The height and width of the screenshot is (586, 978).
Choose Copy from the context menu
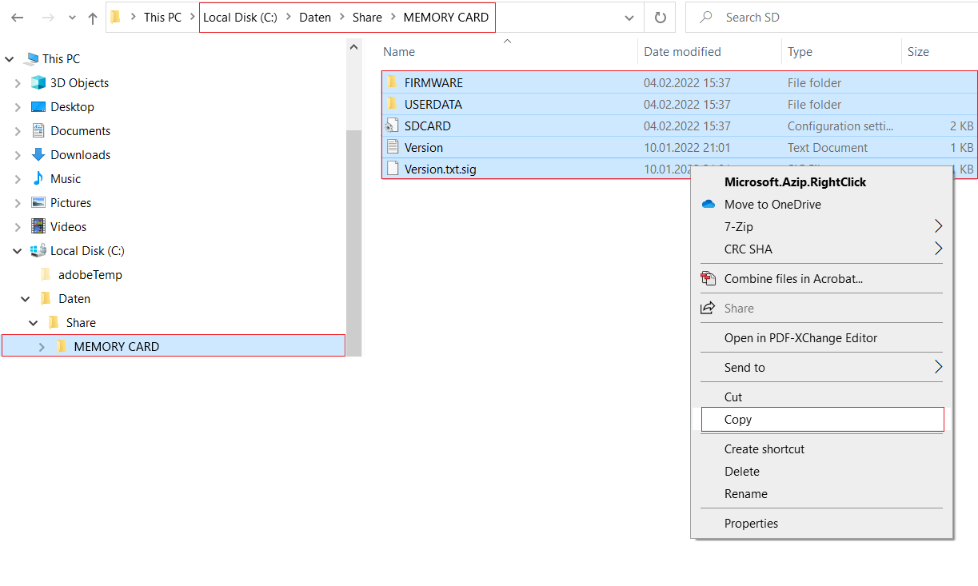[x=738, y=420]
